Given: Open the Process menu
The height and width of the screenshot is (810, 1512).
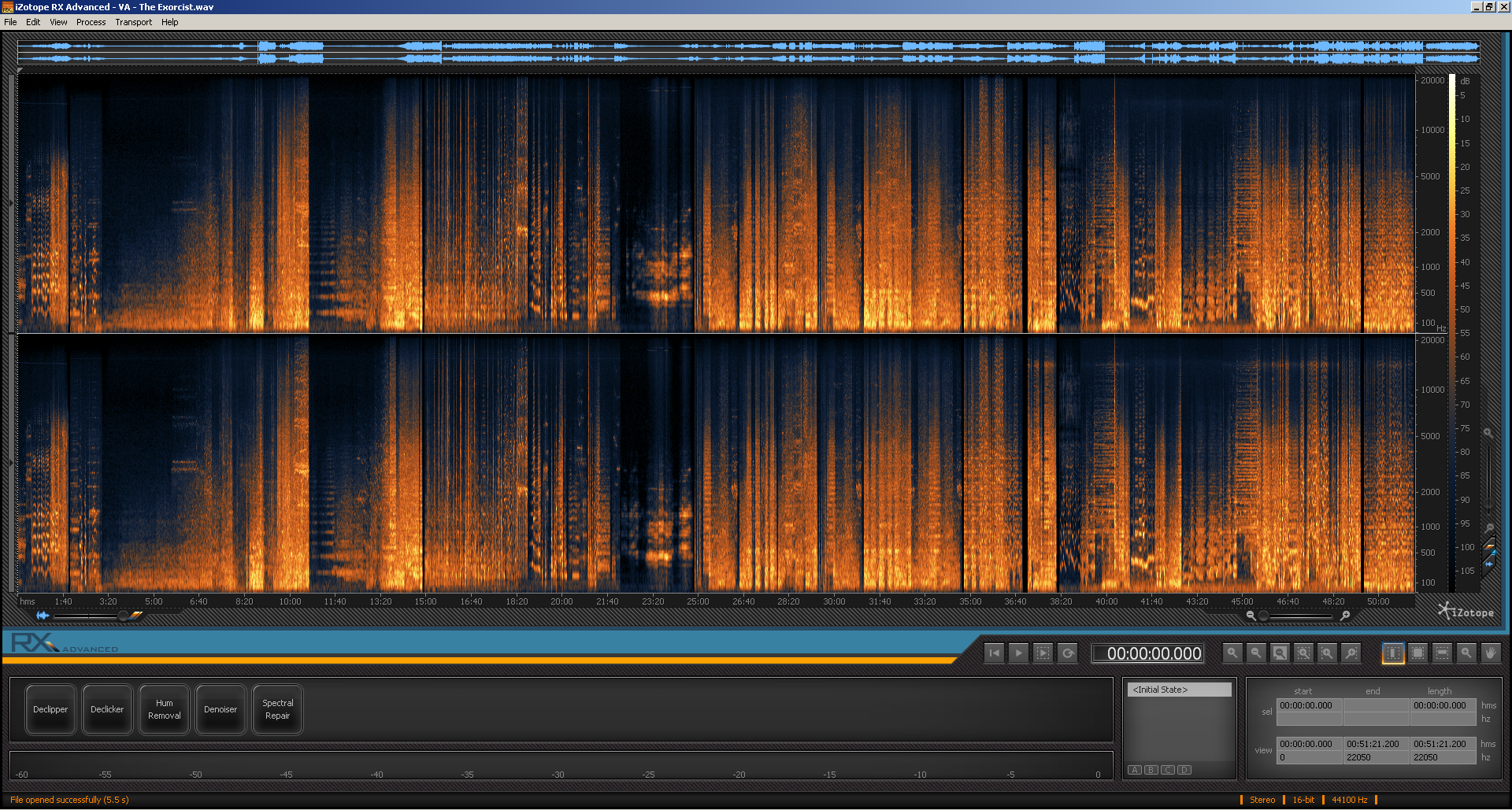Looking at the screenshot, I should point(91,22).
